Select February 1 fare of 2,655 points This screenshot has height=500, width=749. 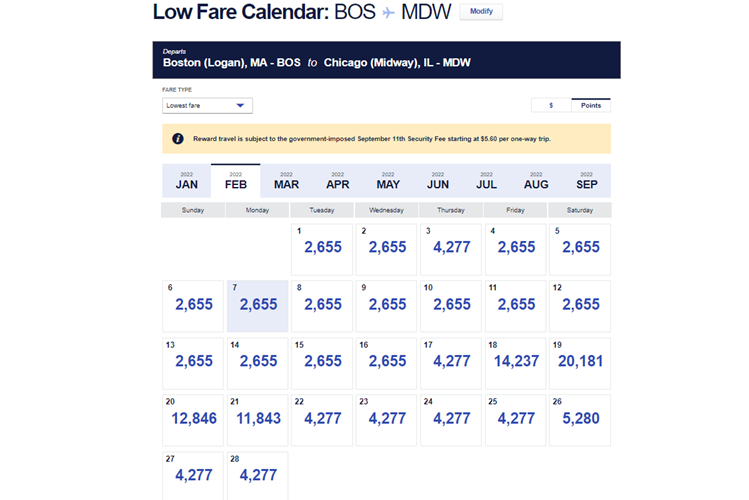click(322, 248)
